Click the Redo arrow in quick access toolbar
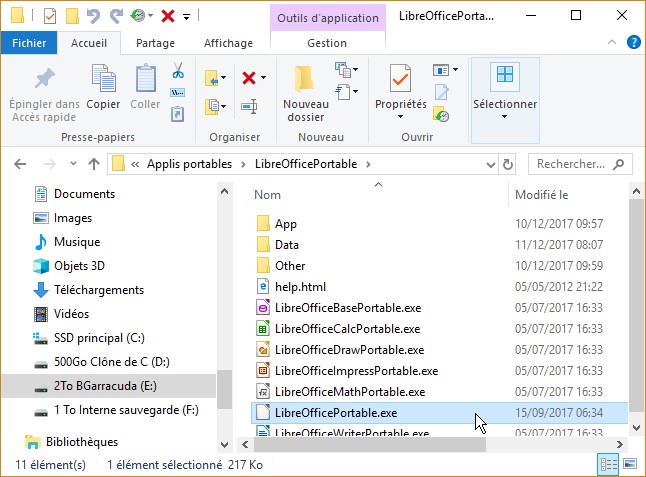Image resolution: width=646 pixels, height=477 pixels. (x=116, y=16)
